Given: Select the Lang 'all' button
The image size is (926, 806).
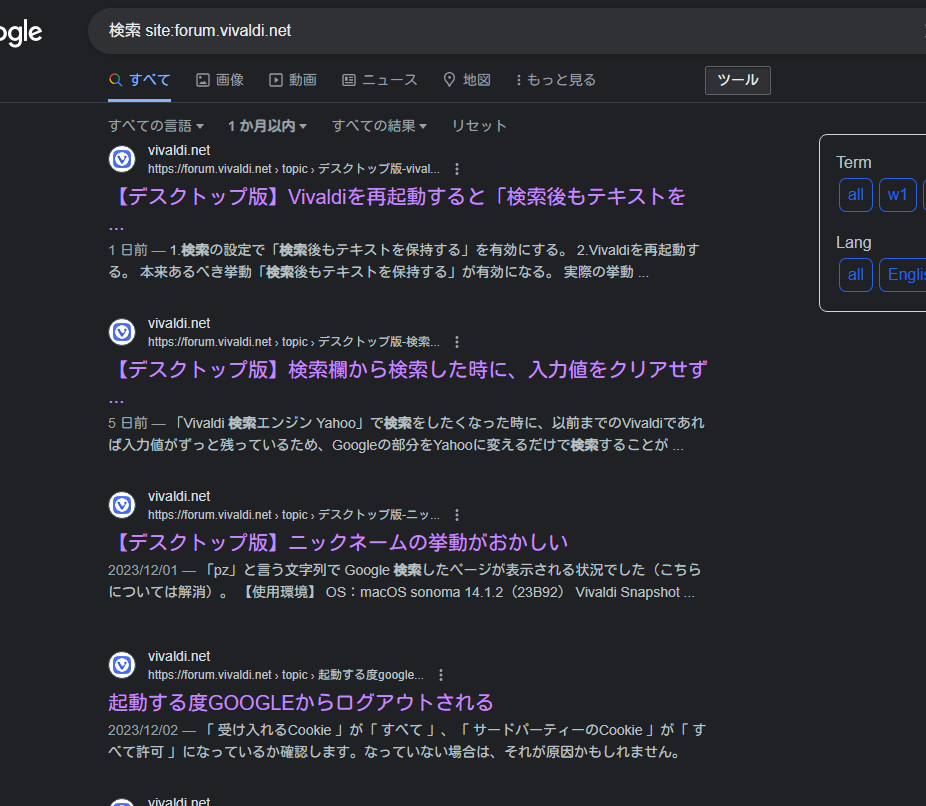Looking at the screenshot, I should tap(856, 275).
